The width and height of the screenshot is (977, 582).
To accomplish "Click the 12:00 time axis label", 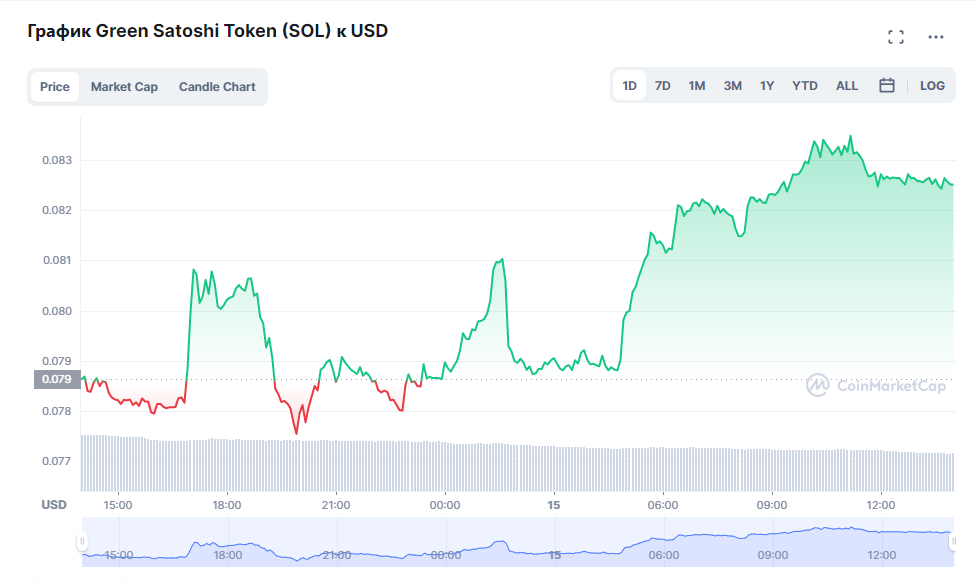I will coord(880,505).
